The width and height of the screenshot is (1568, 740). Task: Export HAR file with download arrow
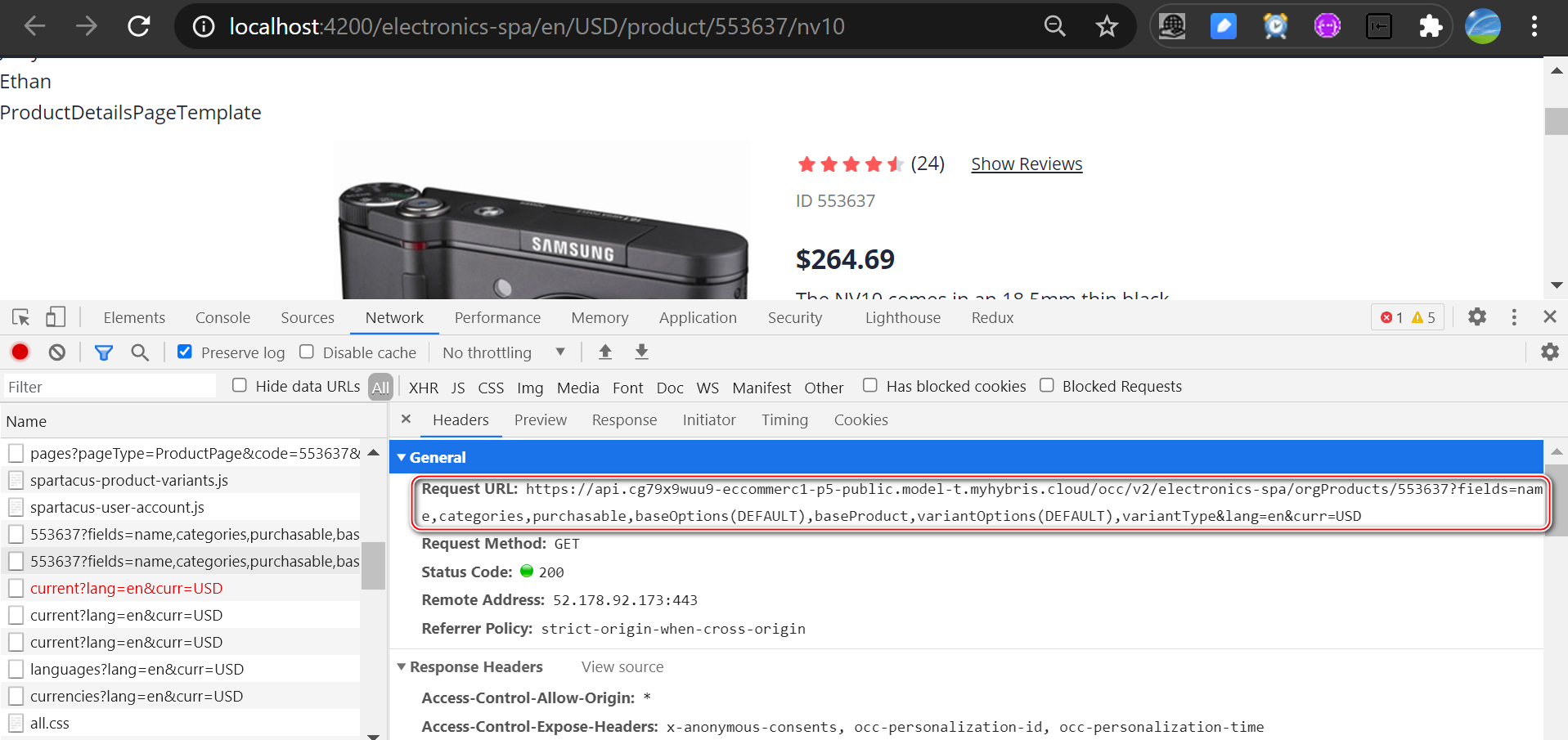[x=641, y=352]
